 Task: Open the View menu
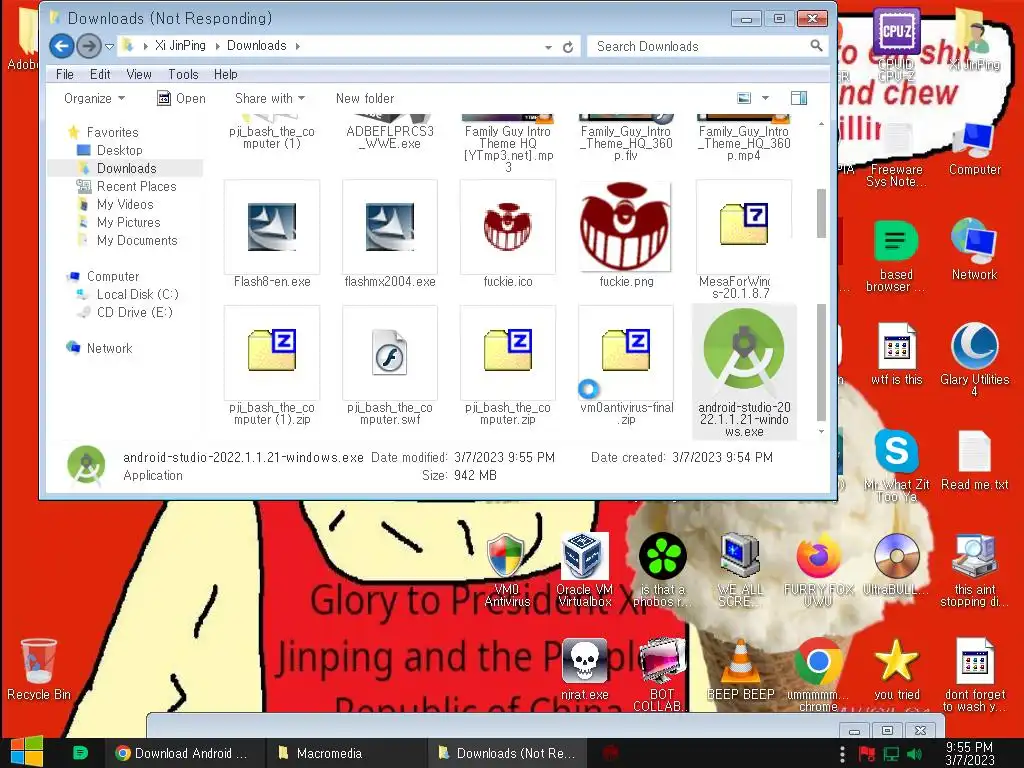click(138, 74)
